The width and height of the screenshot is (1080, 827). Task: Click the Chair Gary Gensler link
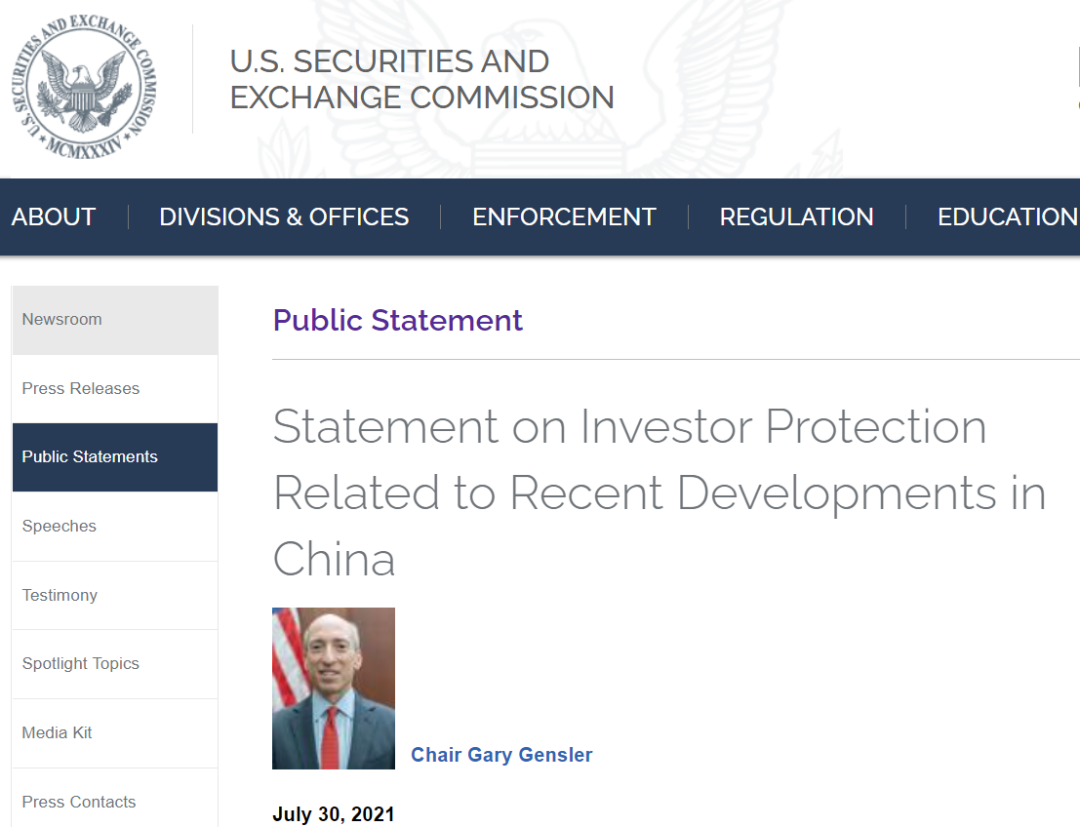[x=501, y=755]
